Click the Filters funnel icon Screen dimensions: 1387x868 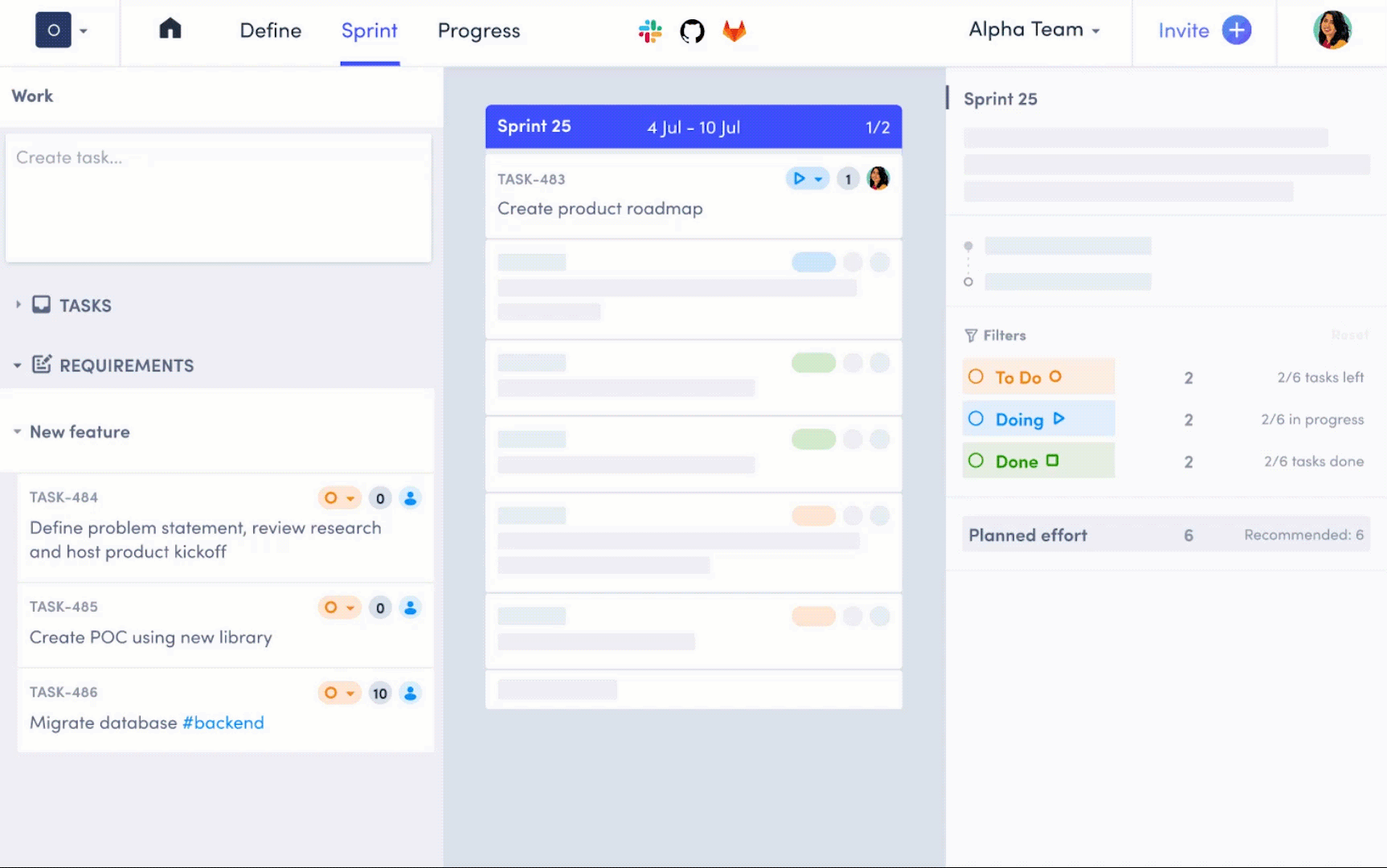coord(972,335)
